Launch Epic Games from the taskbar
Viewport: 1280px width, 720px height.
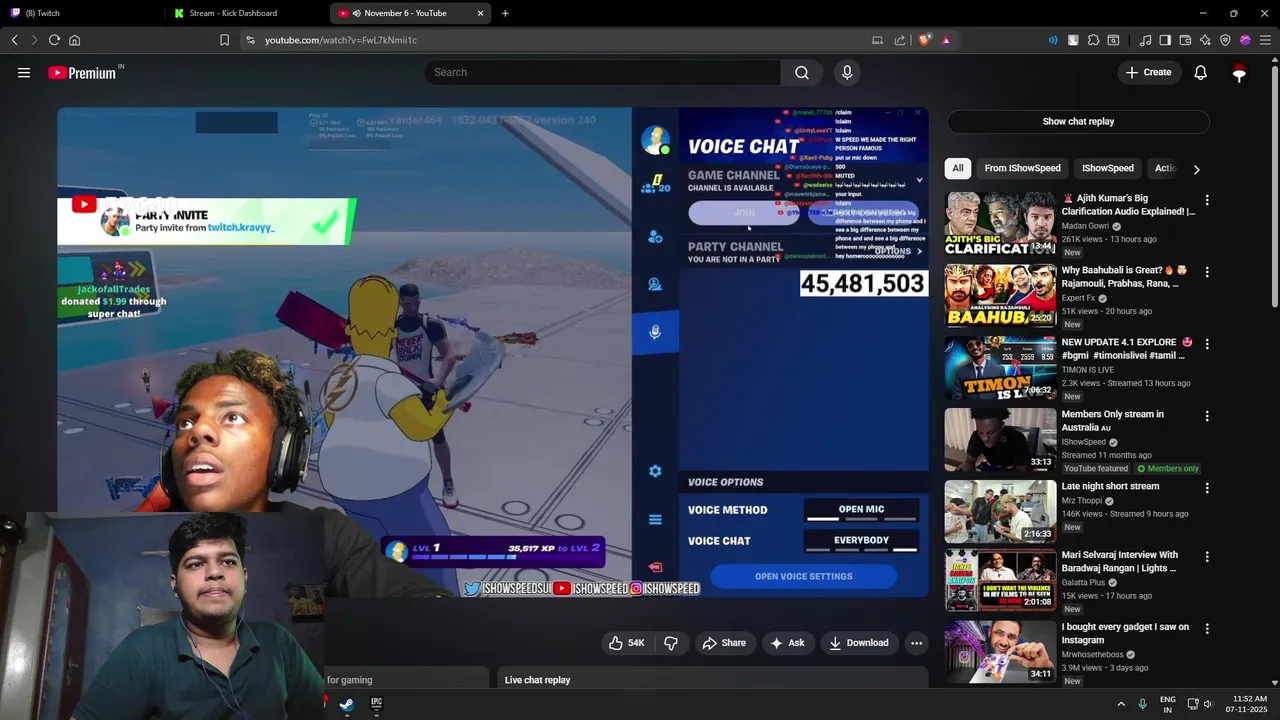pos(376,704)
